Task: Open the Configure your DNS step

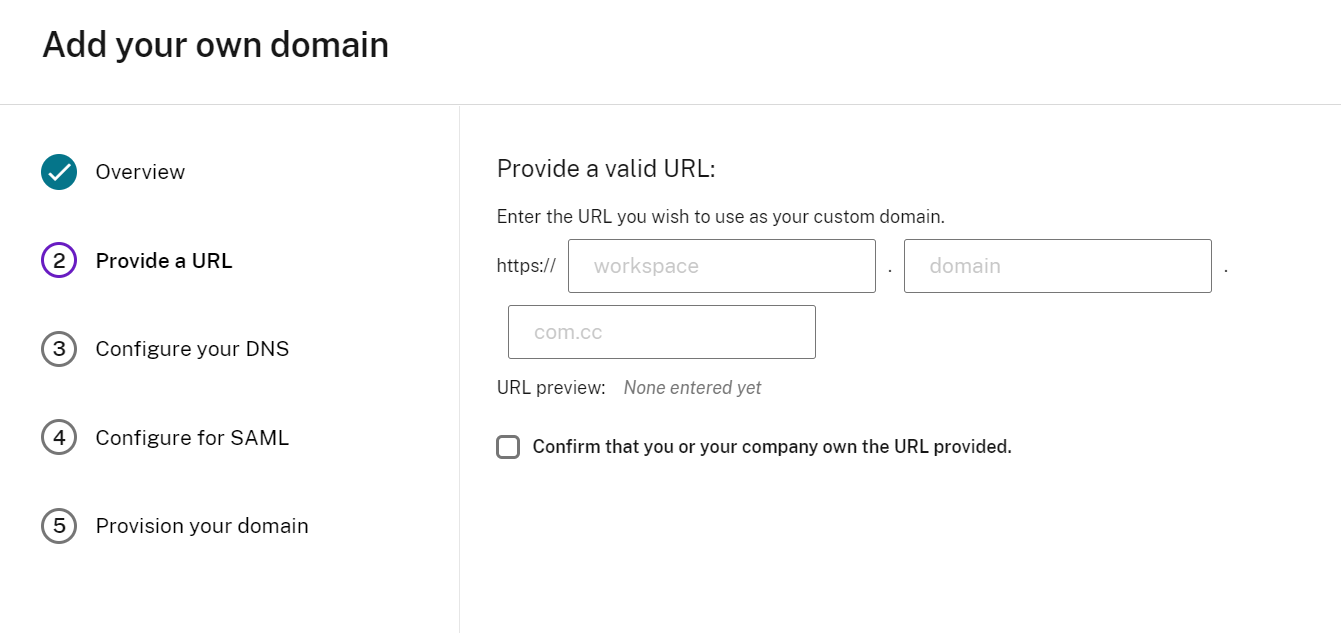Action: (x=192, y=349)
